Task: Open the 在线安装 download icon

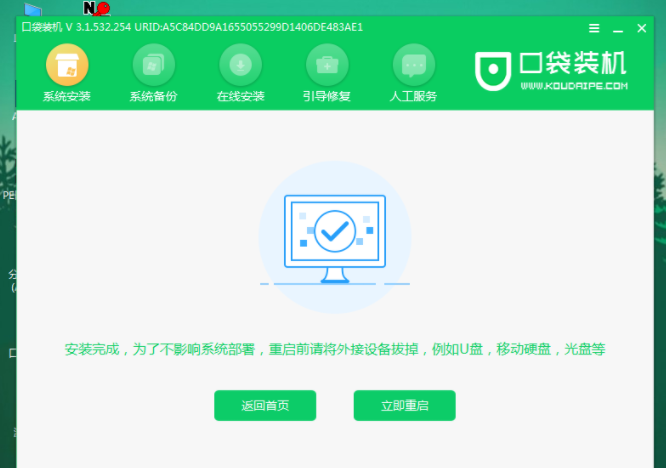Action: click(x=240, y=65)
